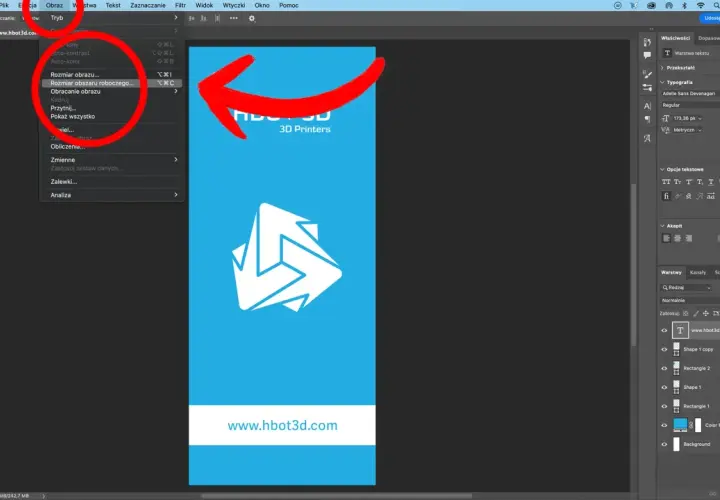Screen dimensions: 720x500
Task: Hide the Rectangle 1 layer
Action: (664, 406)
